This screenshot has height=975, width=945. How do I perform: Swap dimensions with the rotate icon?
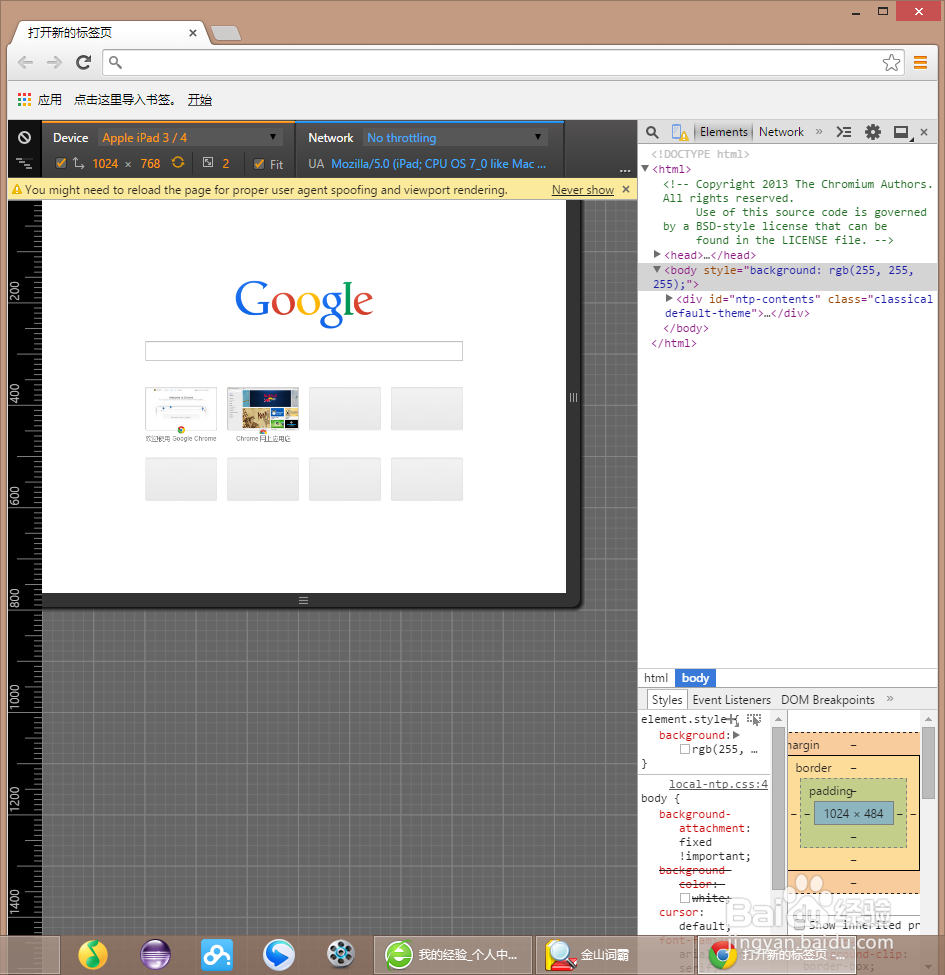(178, 163)
